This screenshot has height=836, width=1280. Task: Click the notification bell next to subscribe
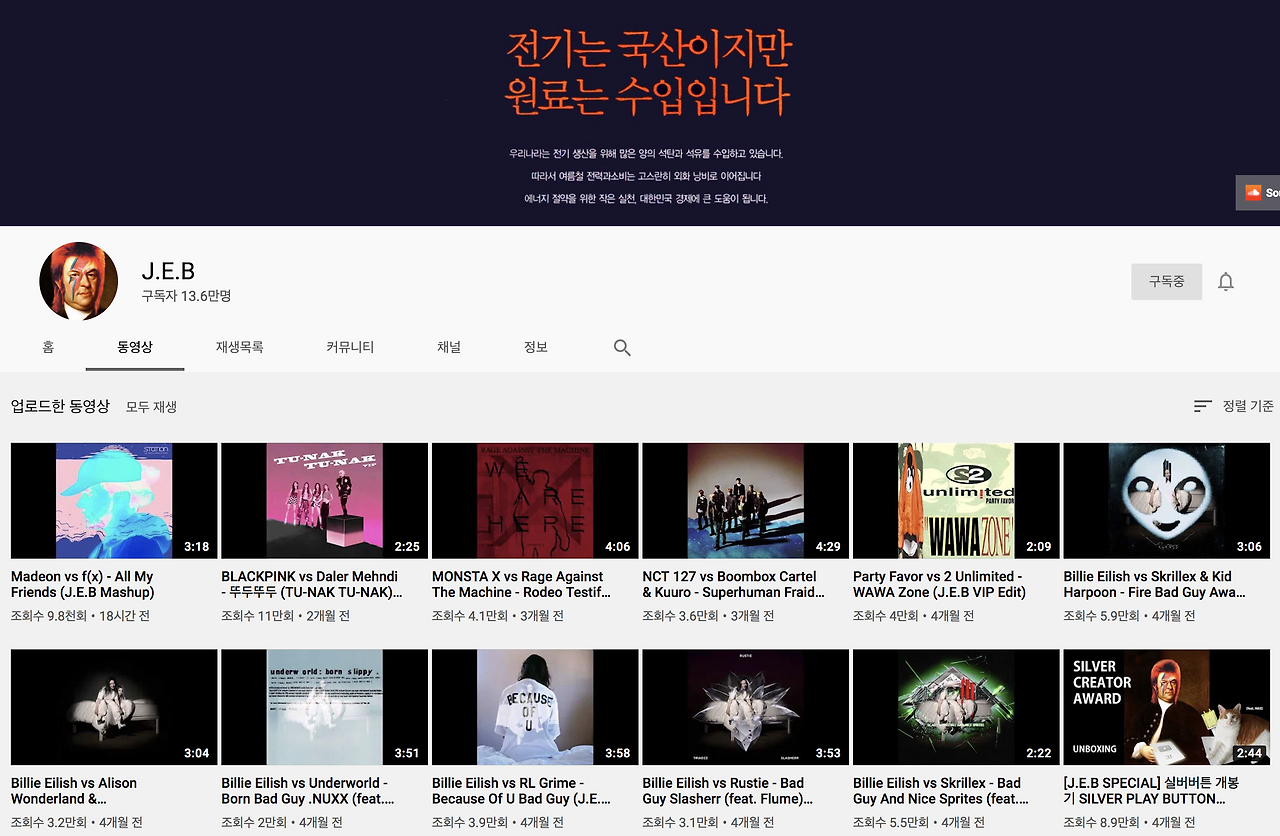click(1226, 281)
